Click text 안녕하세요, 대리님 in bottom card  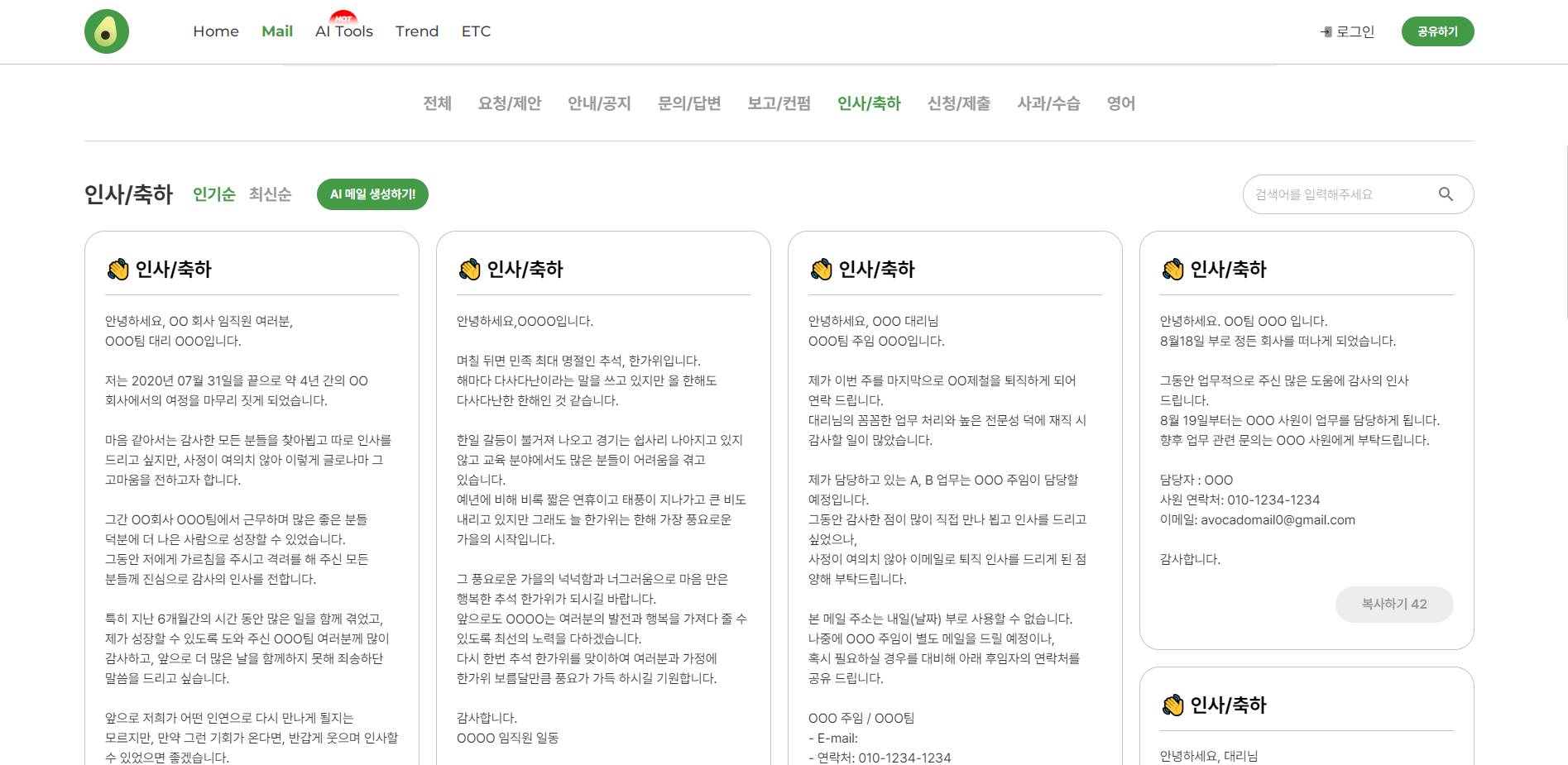1209,756
